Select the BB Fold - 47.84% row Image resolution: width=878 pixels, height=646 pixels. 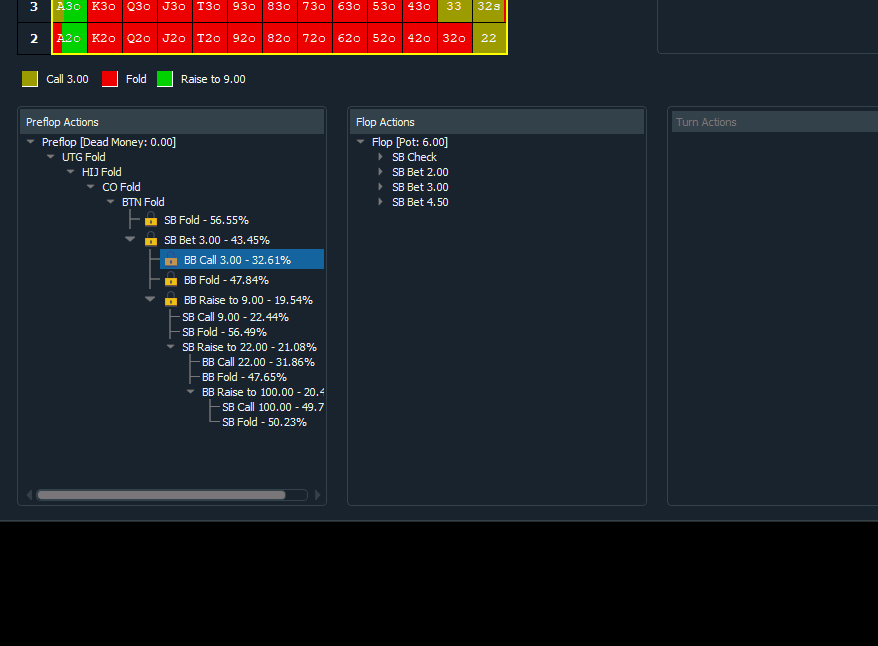click(226, 280)
